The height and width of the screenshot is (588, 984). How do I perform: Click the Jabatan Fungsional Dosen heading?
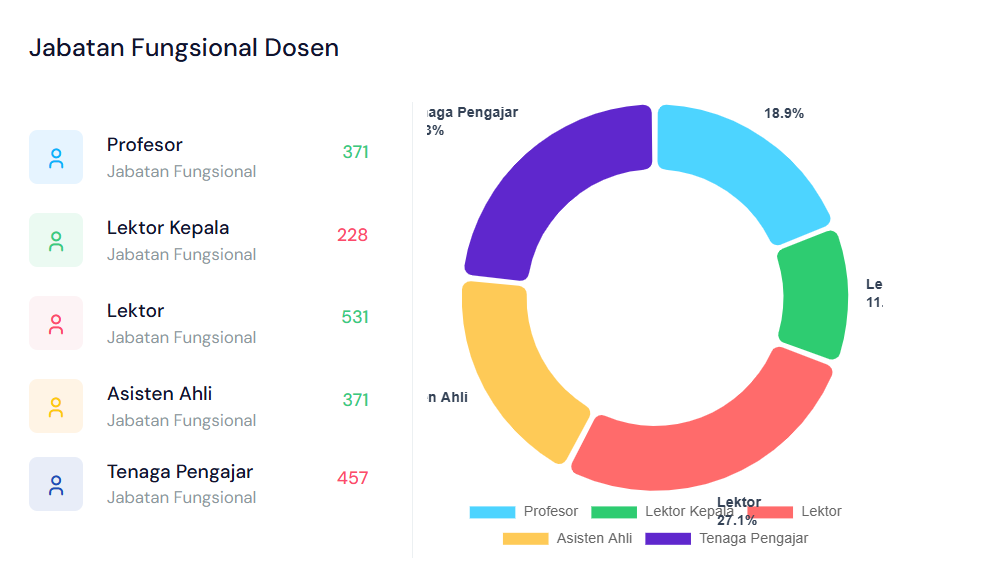[184, 47]
